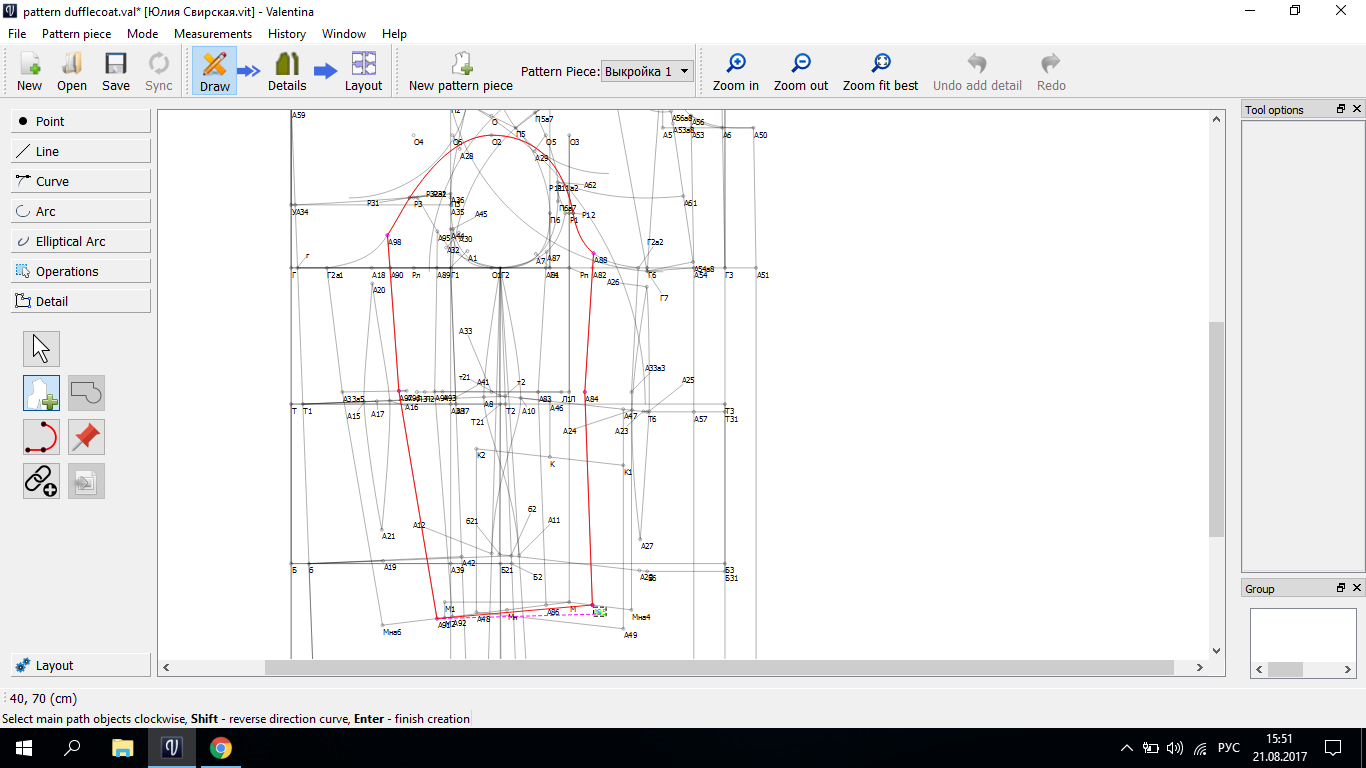
Task: Expand the Line tools section
Action: (x=81, y=151)
